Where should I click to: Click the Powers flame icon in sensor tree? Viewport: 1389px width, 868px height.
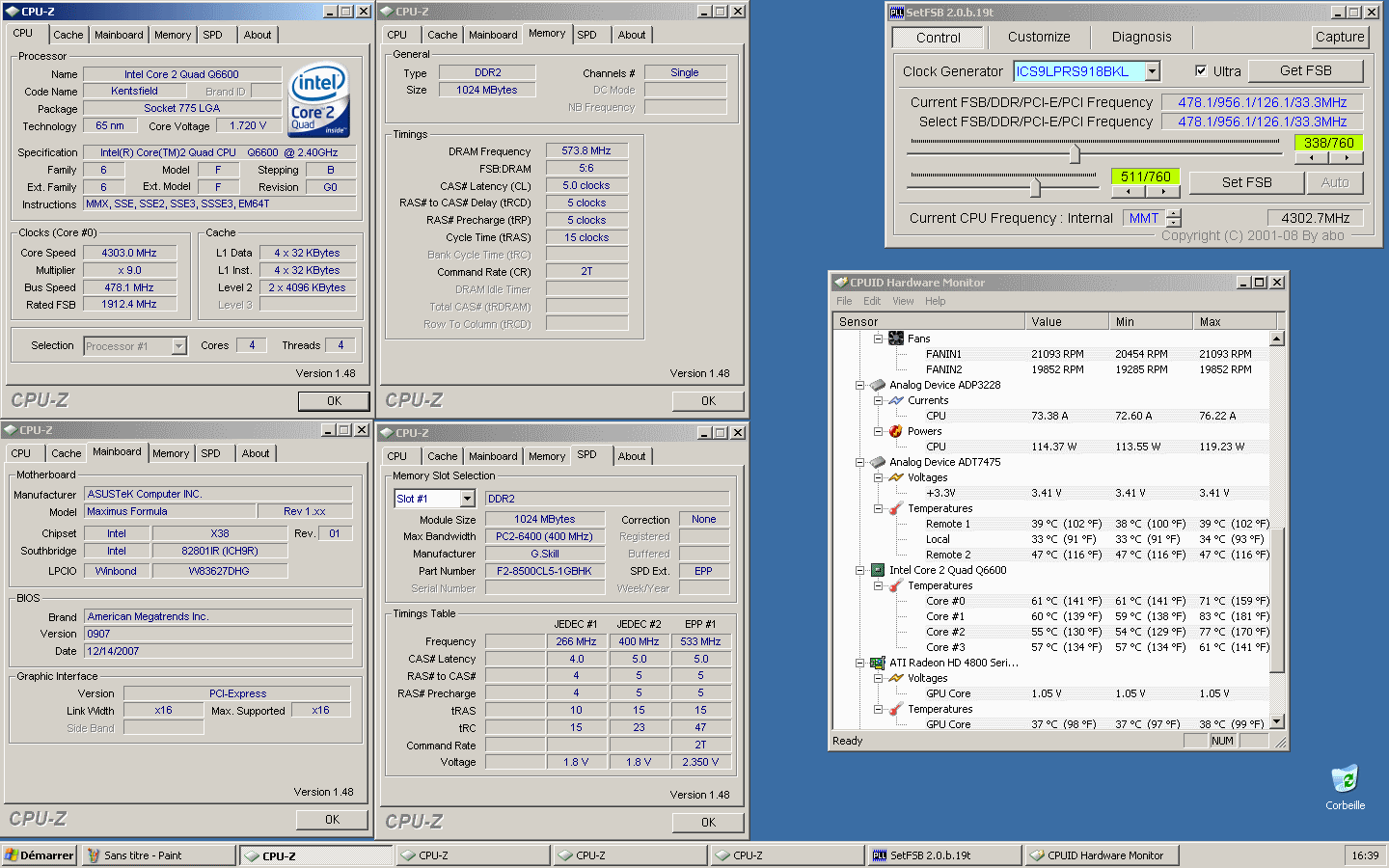coord(896,431)
